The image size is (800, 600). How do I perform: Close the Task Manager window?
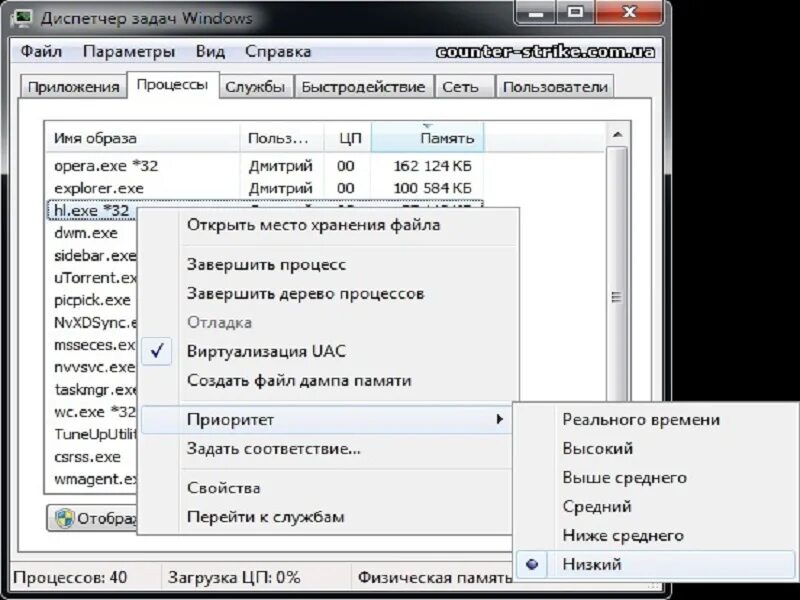(x=630, y=12)
